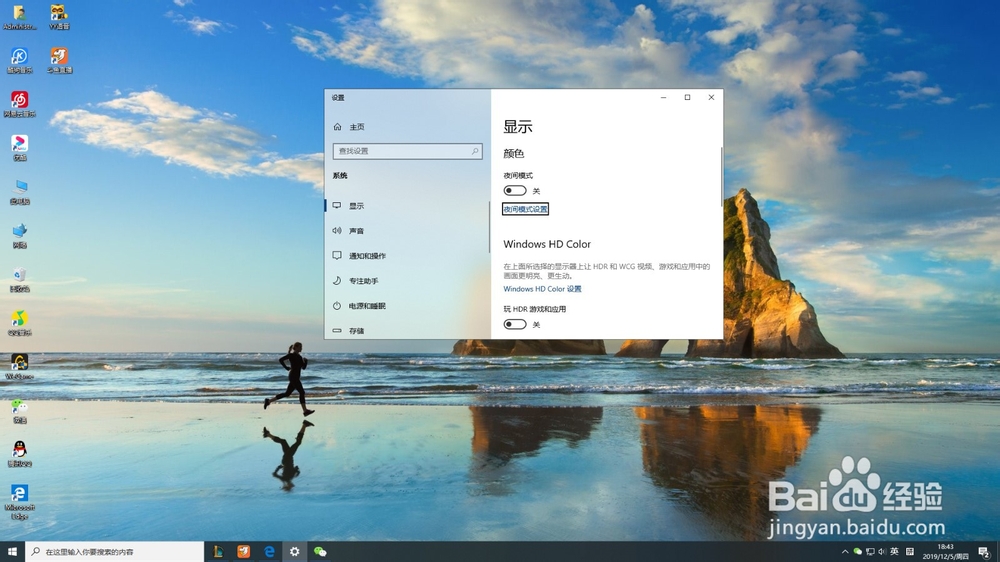
Task: Close the 设置 window
Action: tap(711, 98)
